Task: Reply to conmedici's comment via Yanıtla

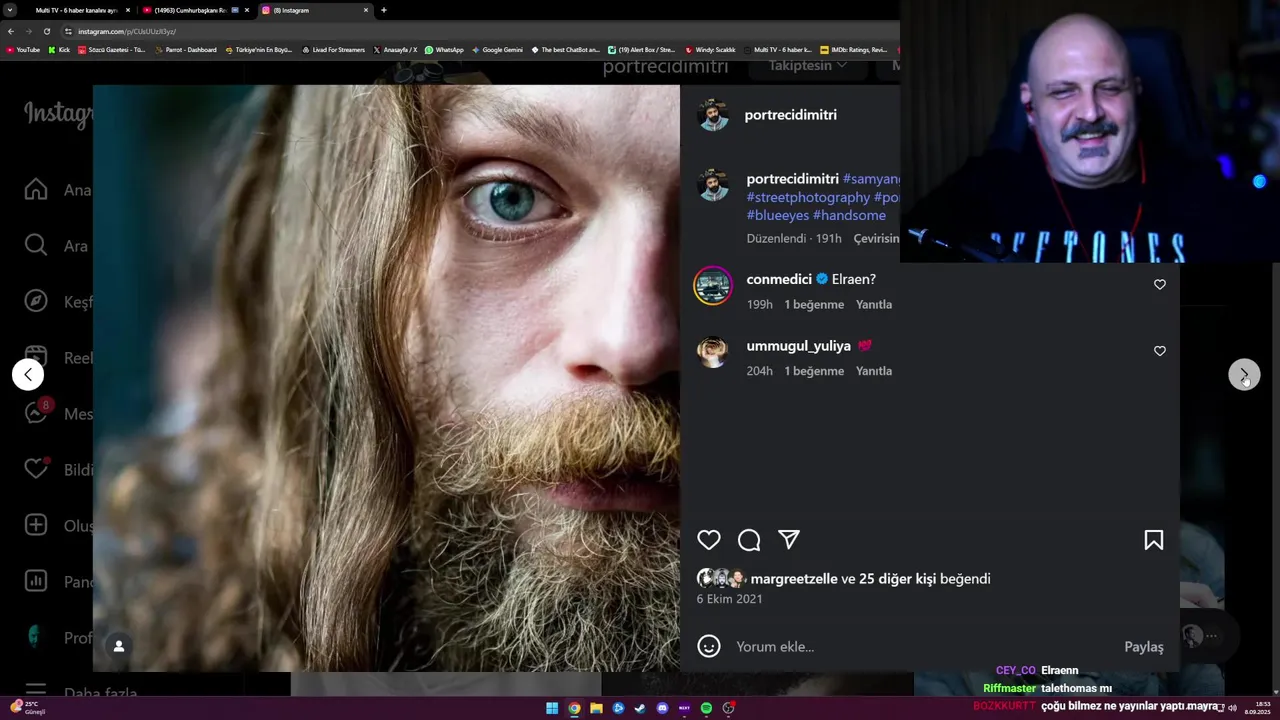Action: pos(874,304)
